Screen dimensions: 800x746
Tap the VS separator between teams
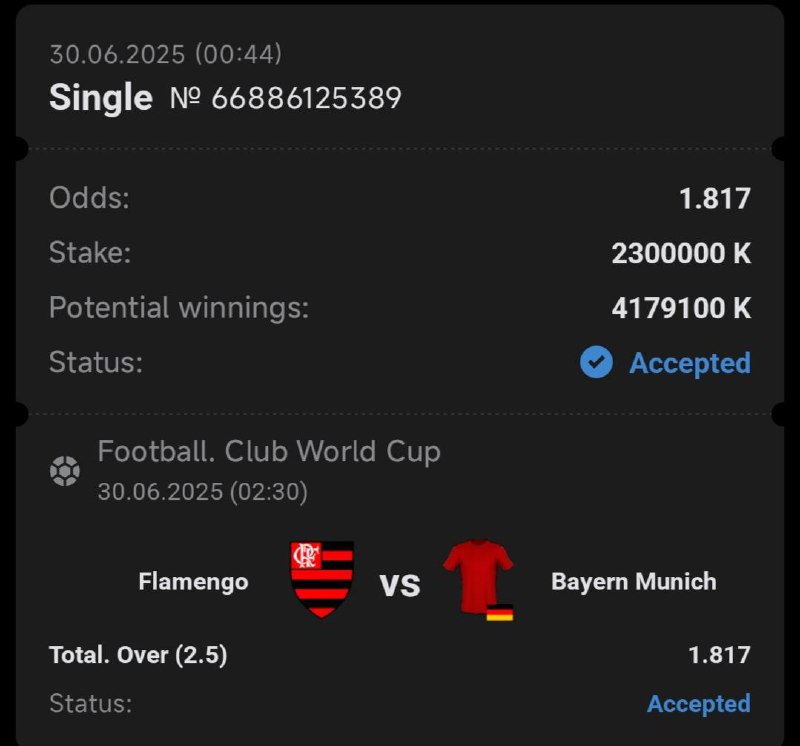click(x=400, y=583)
